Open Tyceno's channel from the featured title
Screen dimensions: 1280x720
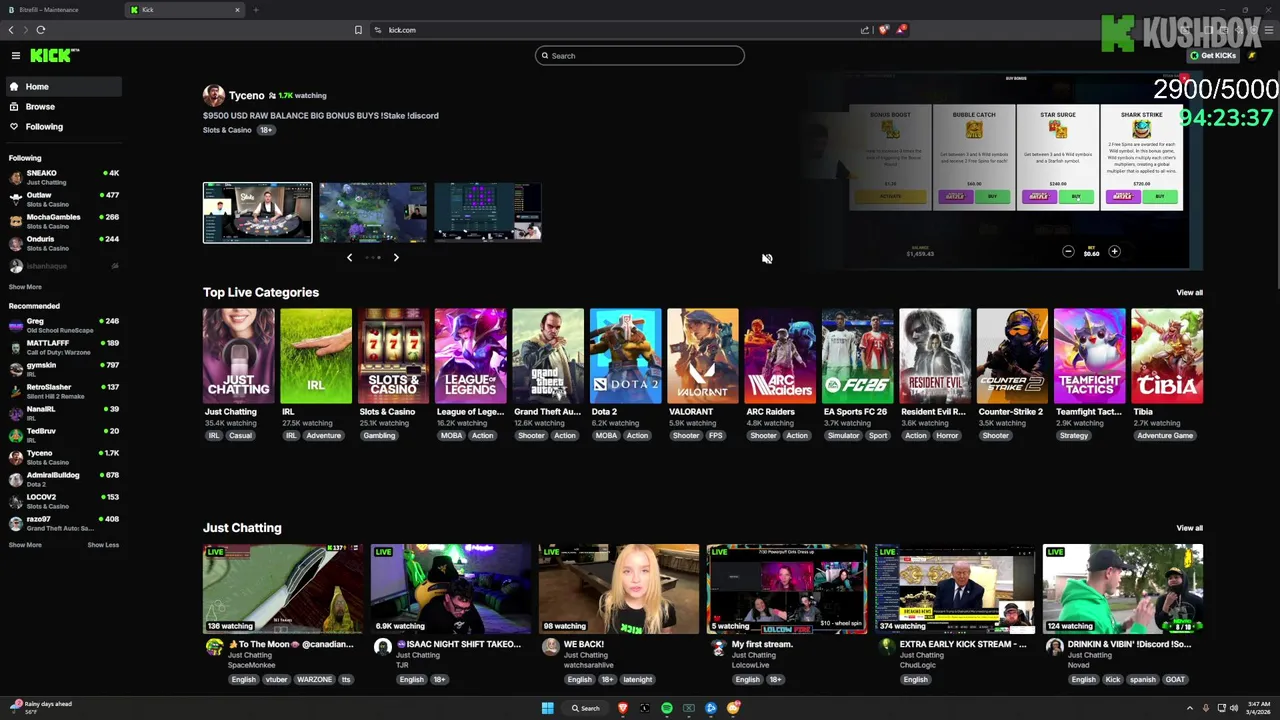coord(246,96)
